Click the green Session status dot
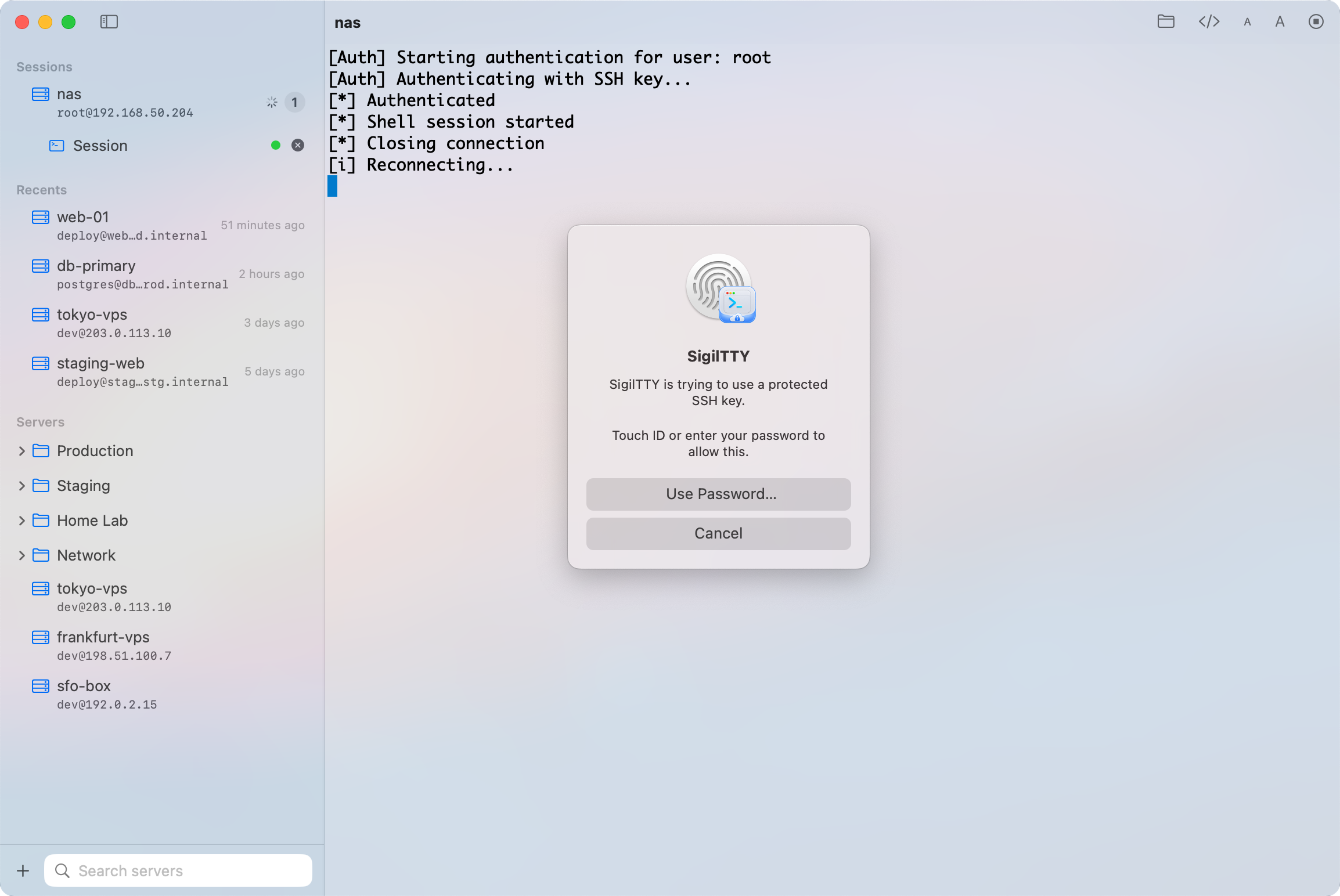Image resolution: width=1340 pixels, height=896 pixels. point(276,146)
